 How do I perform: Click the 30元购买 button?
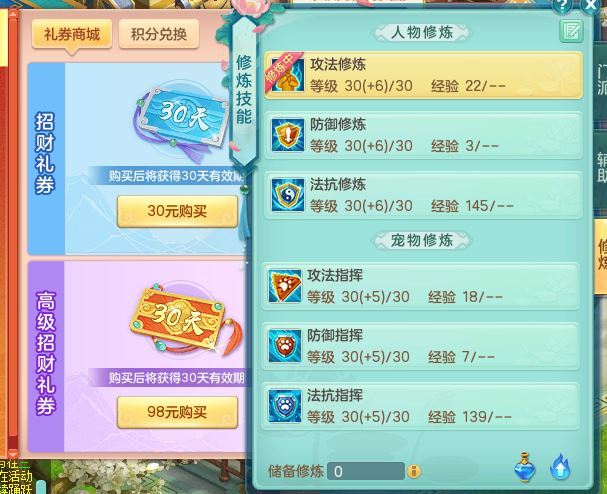point(177,211)
